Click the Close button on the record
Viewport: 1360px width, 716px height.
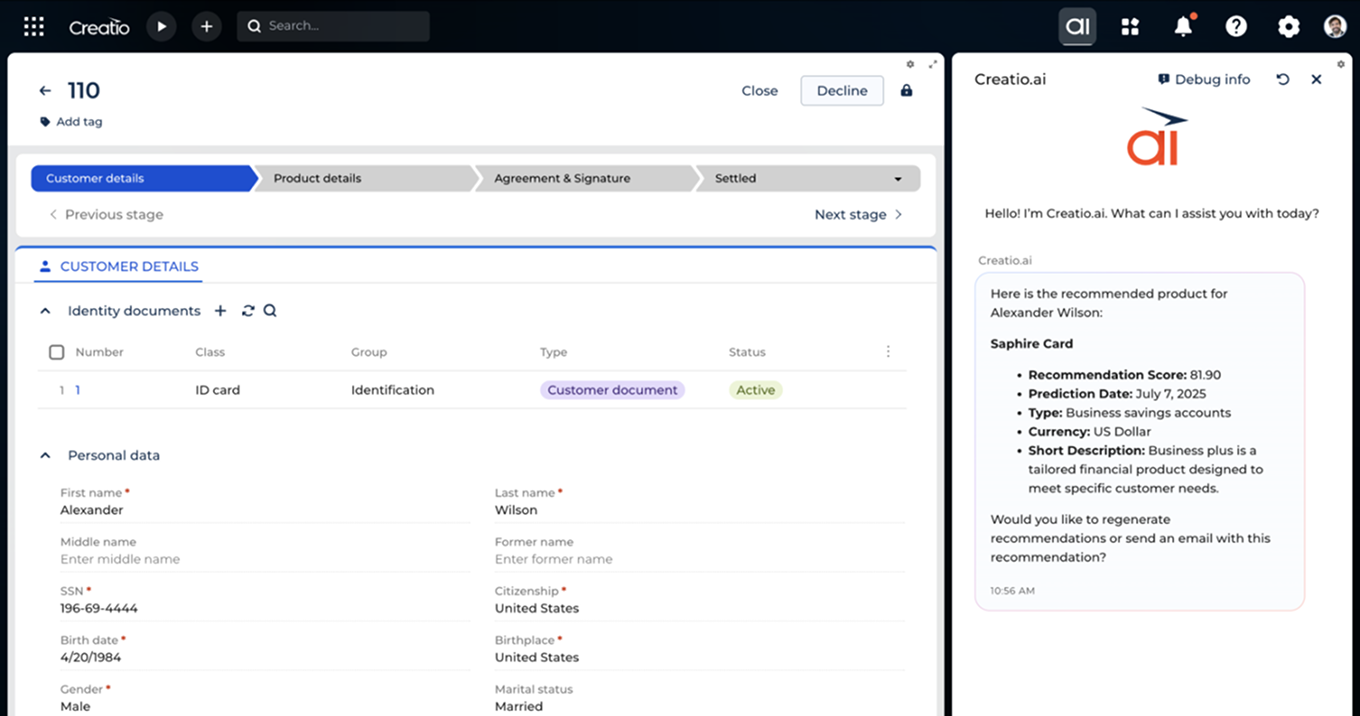759,91
